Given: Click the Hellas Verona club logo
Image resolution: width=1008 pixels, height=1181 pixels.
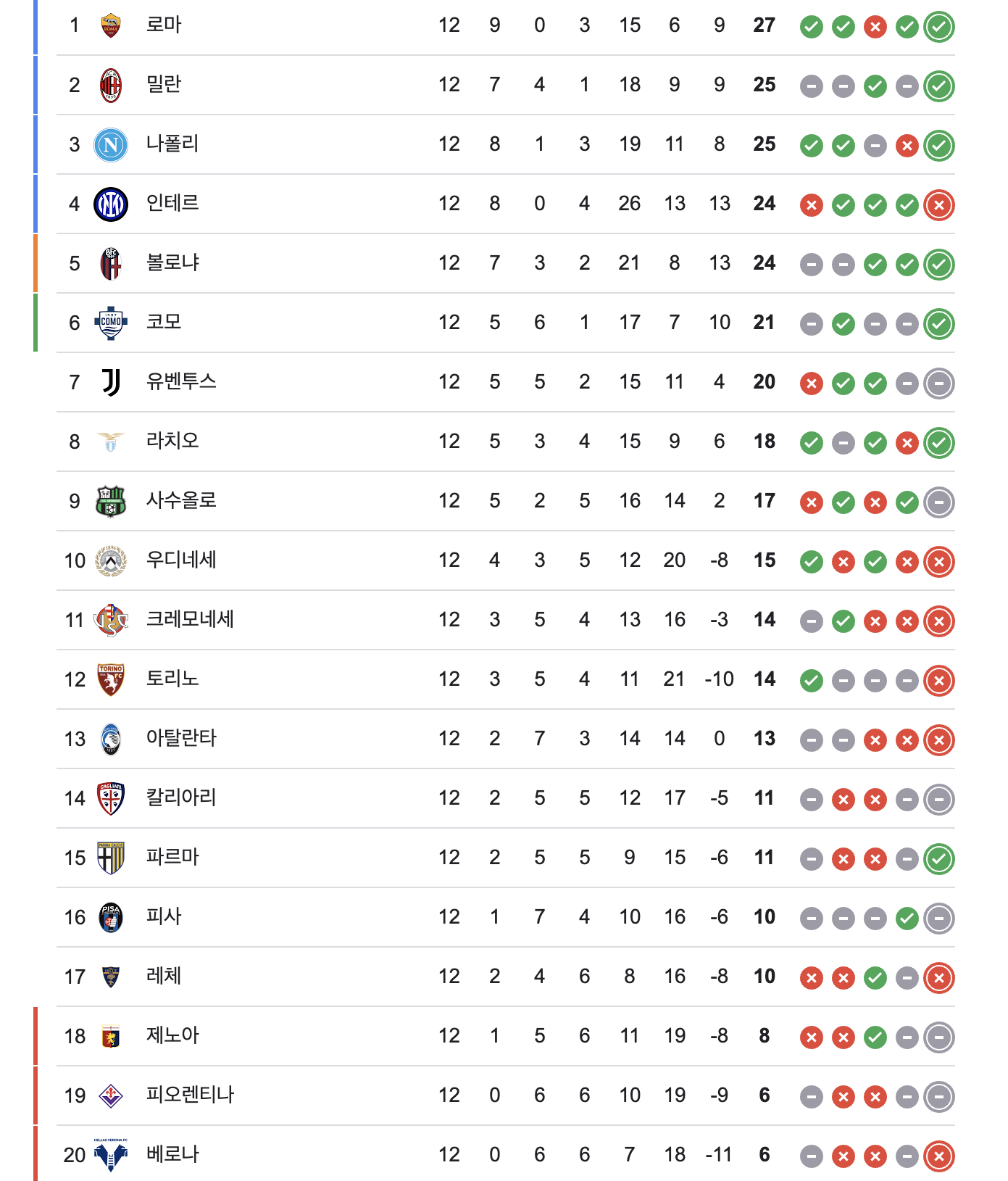Looking at the screenshot, I should point(111,1155).
